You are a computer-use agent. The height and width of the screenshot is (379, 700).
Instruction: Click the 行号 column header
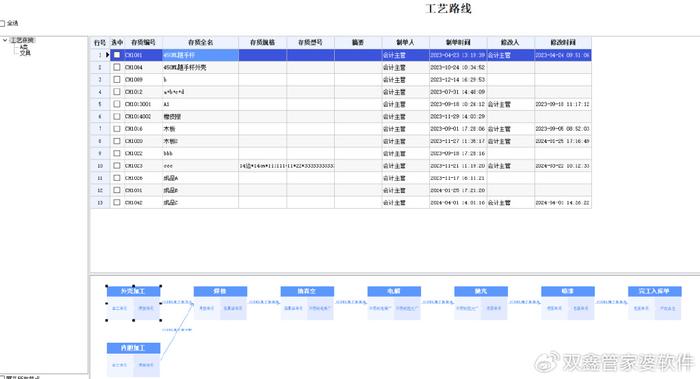[x=100, y=42]
